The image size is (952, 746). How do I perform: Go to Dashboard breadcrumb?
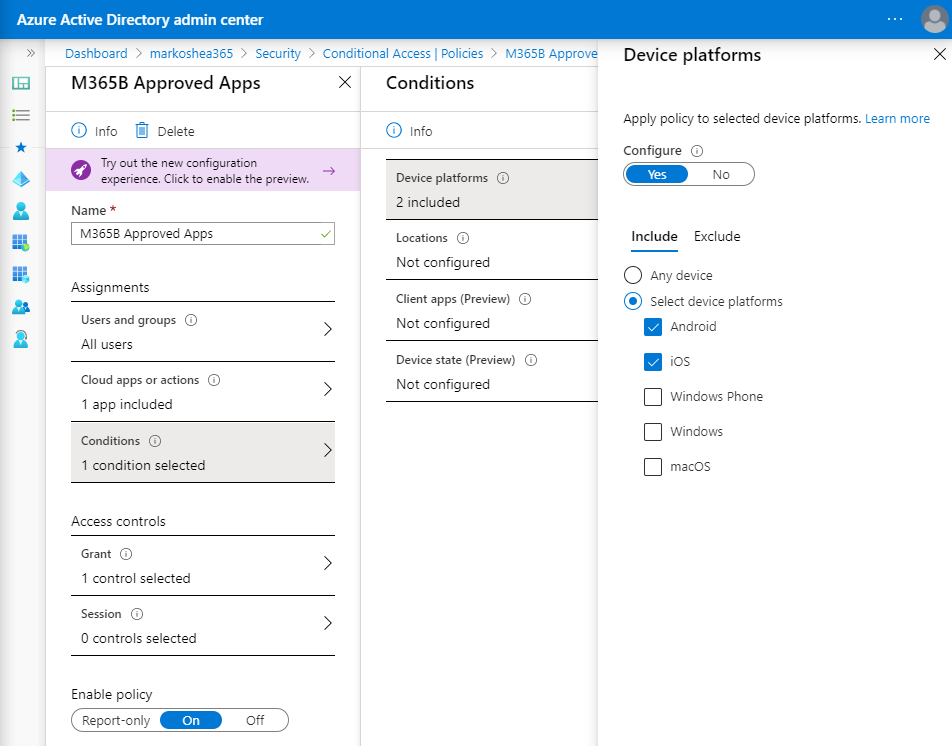tap(96, 53)
